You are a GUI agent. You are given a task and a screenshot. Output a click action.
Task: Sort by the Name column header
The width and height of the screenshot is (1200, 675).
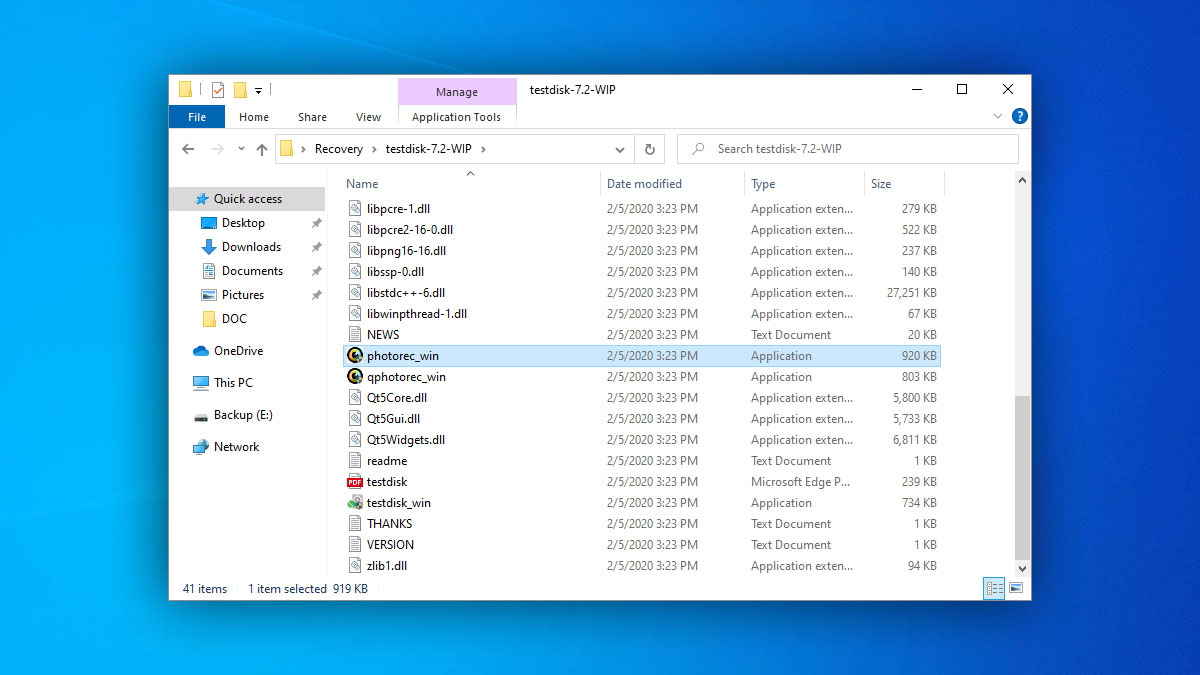click(471, 184)
